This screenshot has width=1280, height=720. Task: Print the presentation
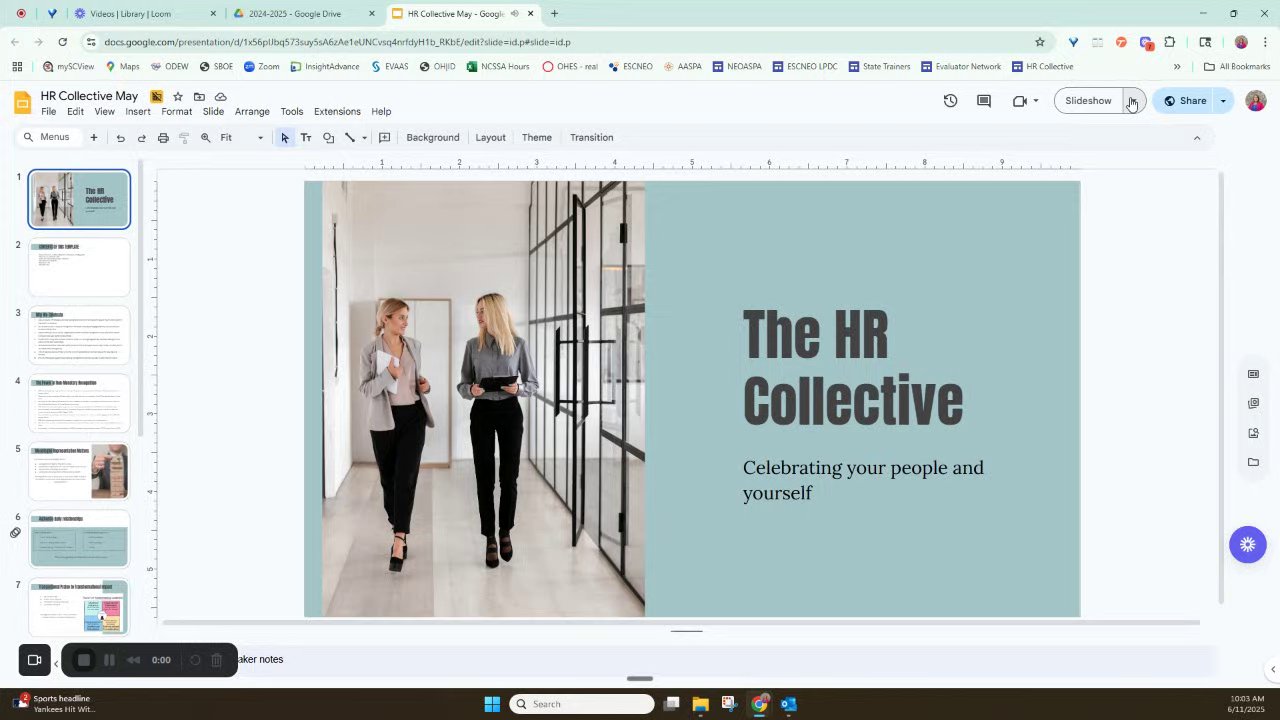point(163,138)
